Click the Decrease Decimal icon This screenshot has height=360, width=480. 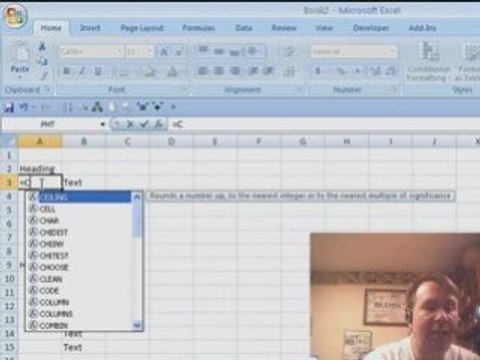pyautogui.click(x=391, y=71)
